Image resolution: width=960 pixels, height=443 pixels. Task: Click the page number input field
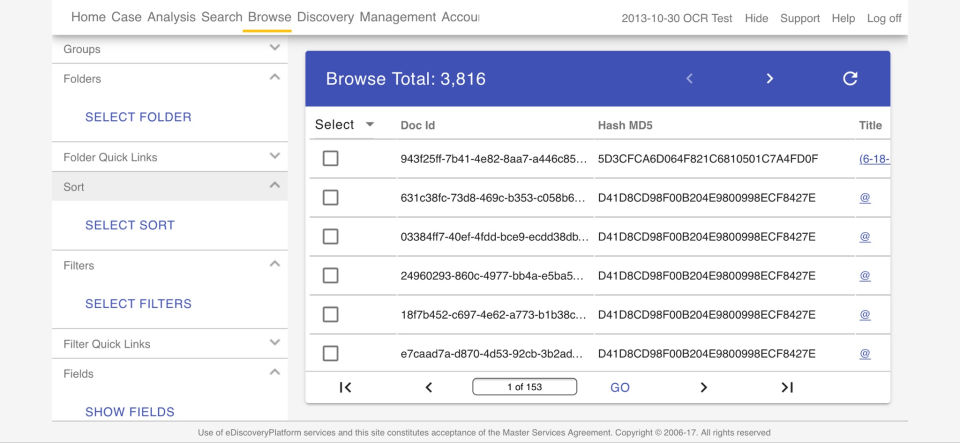[524, 387]
